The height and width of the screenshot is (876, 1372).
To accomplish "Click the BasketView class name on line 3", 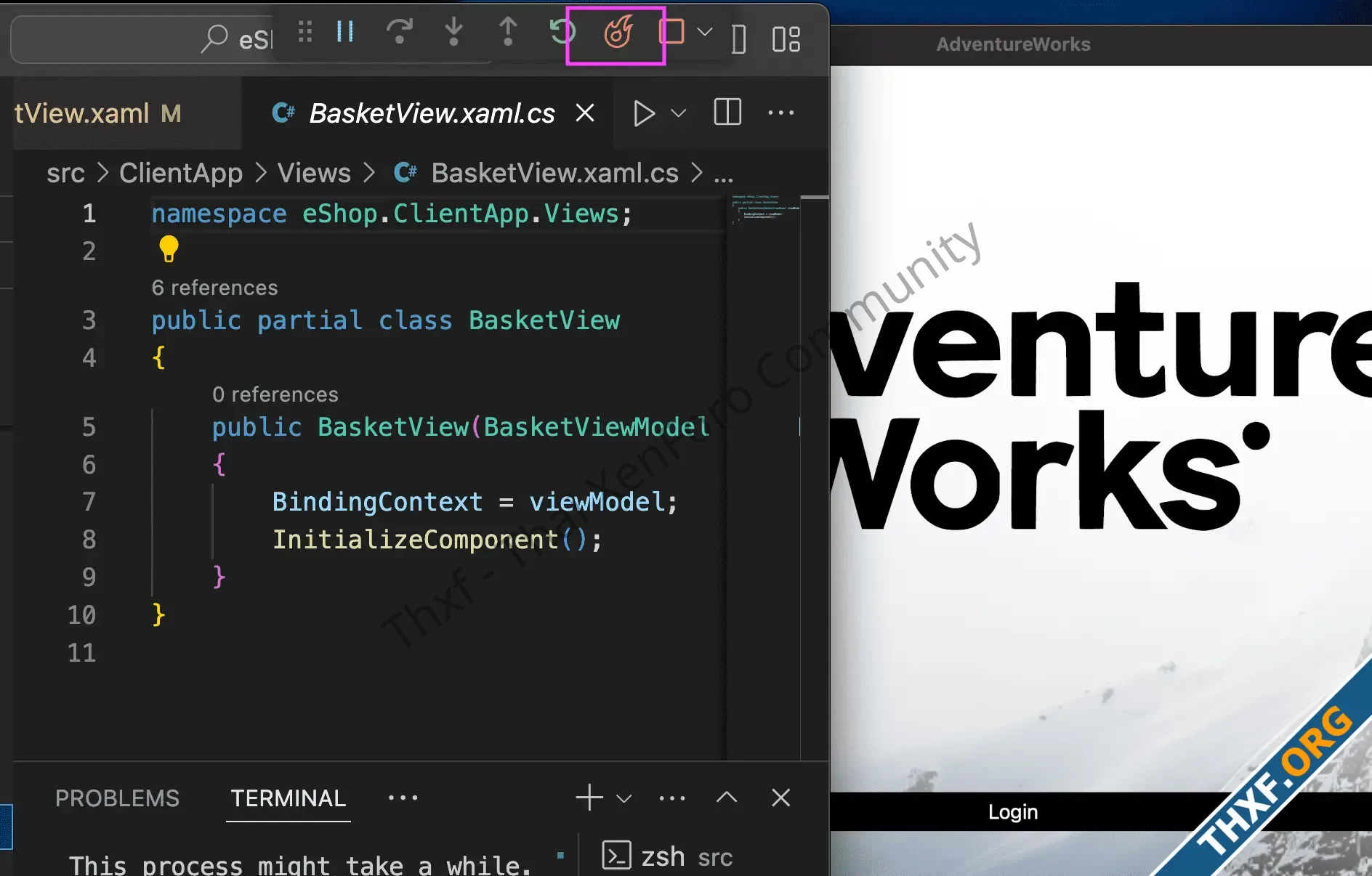I will point(544,320).
